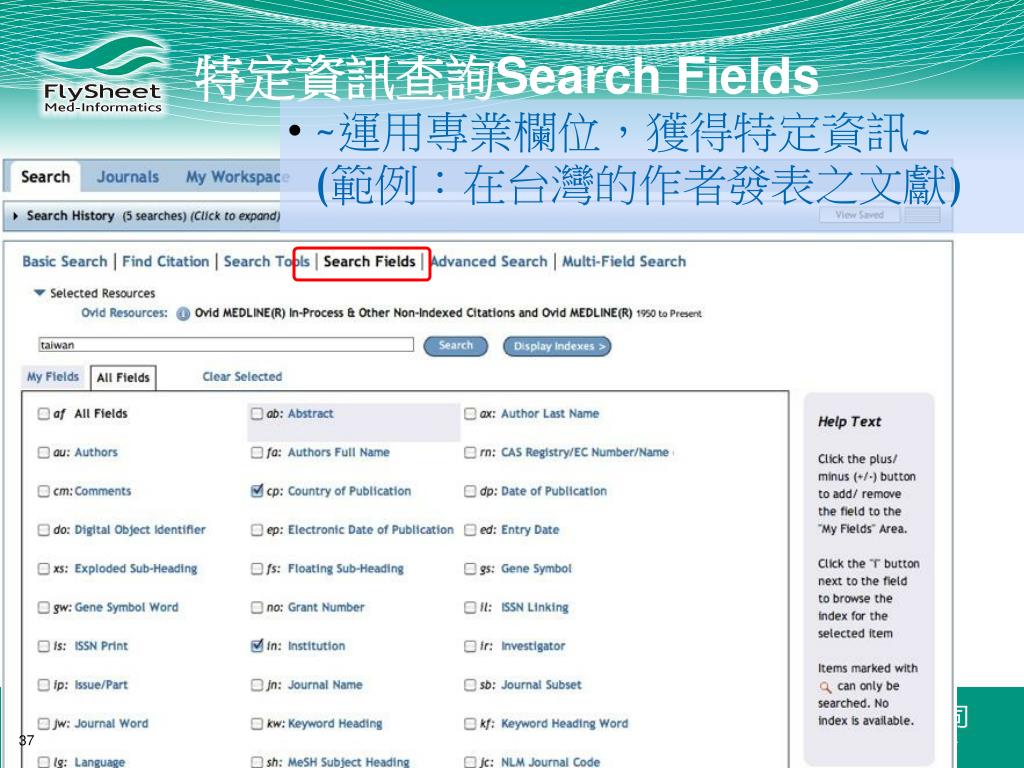Check the xs Exploded Sub-Heading checkbox
The image size is (1024, 768).
pos(44,569)
